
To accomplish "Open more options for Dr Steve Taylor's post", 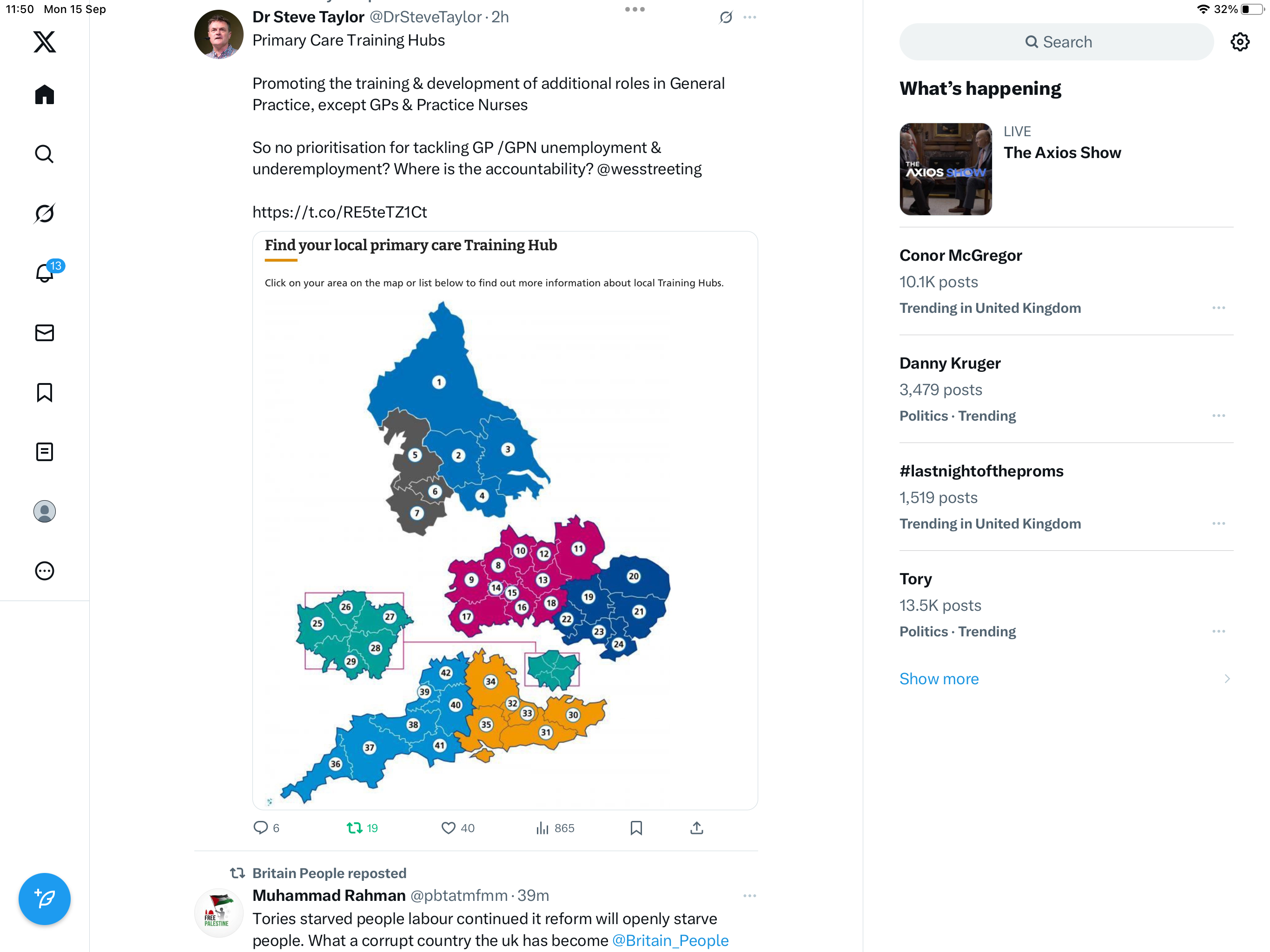I will (749, 17).
